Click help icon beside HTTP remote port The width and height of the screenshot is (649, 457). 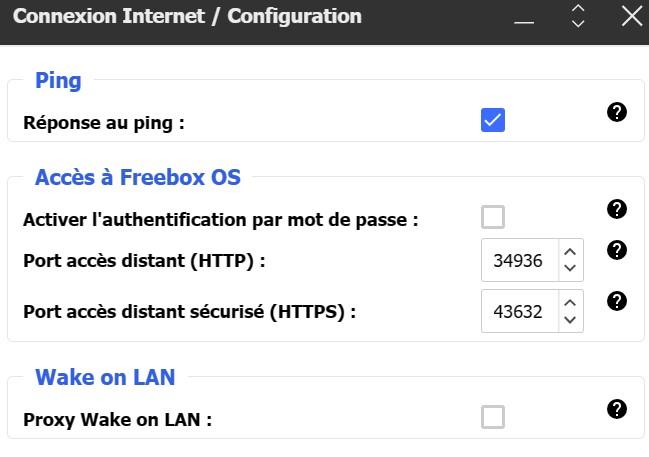click(617, 250)
